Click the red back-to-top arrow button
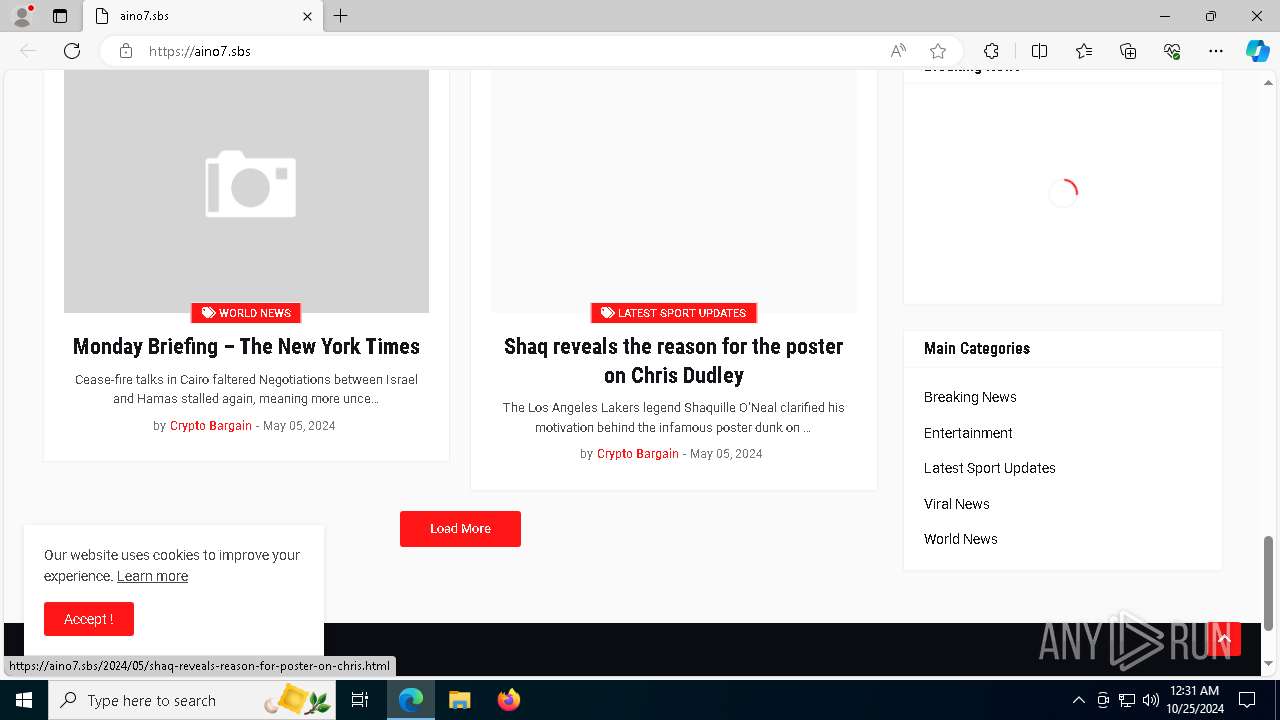 [1224, 639]
